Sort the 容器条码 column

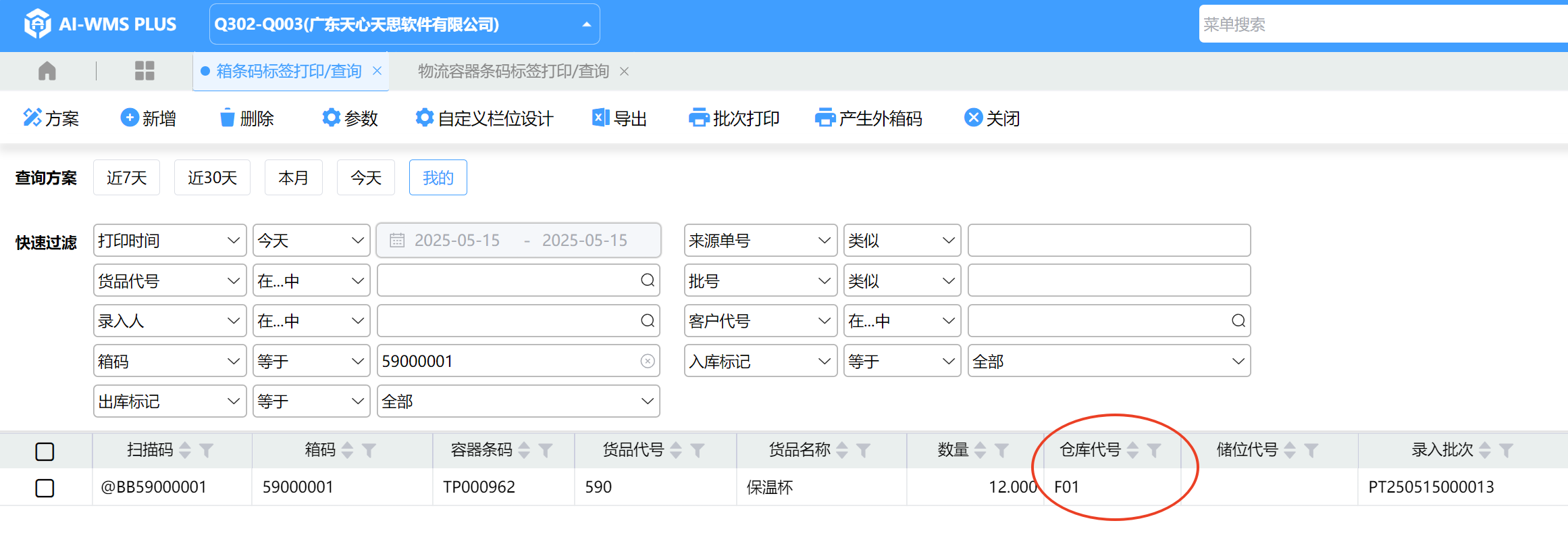click(x=524, y=450)
